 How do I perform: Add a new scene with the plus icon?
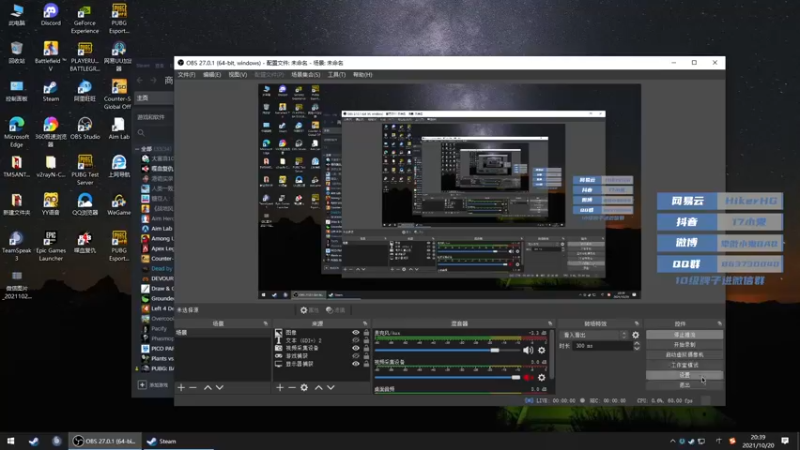pos(181,388)
